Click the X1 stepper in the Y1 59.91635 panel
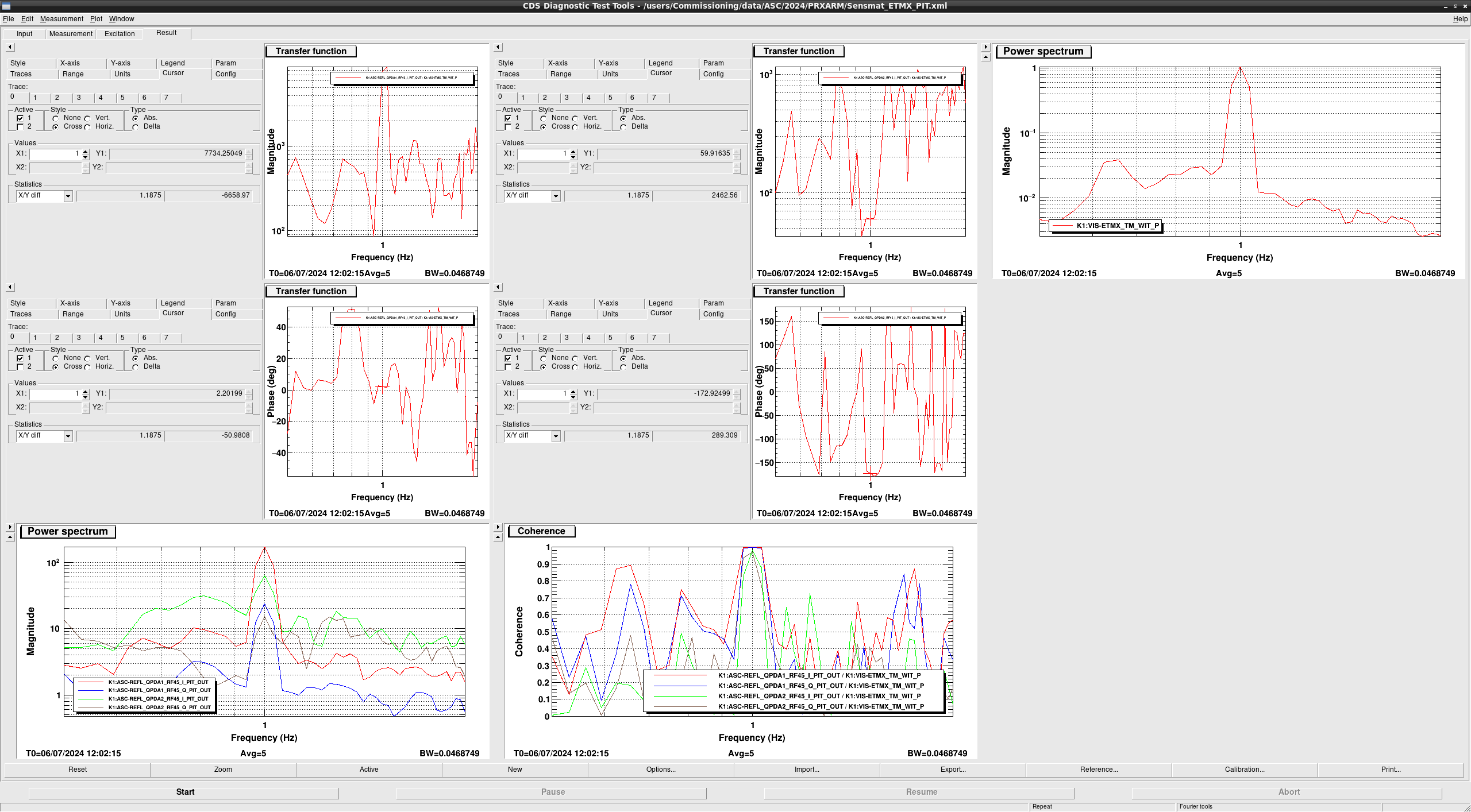The image size is (1471, 812). point(573,154)
